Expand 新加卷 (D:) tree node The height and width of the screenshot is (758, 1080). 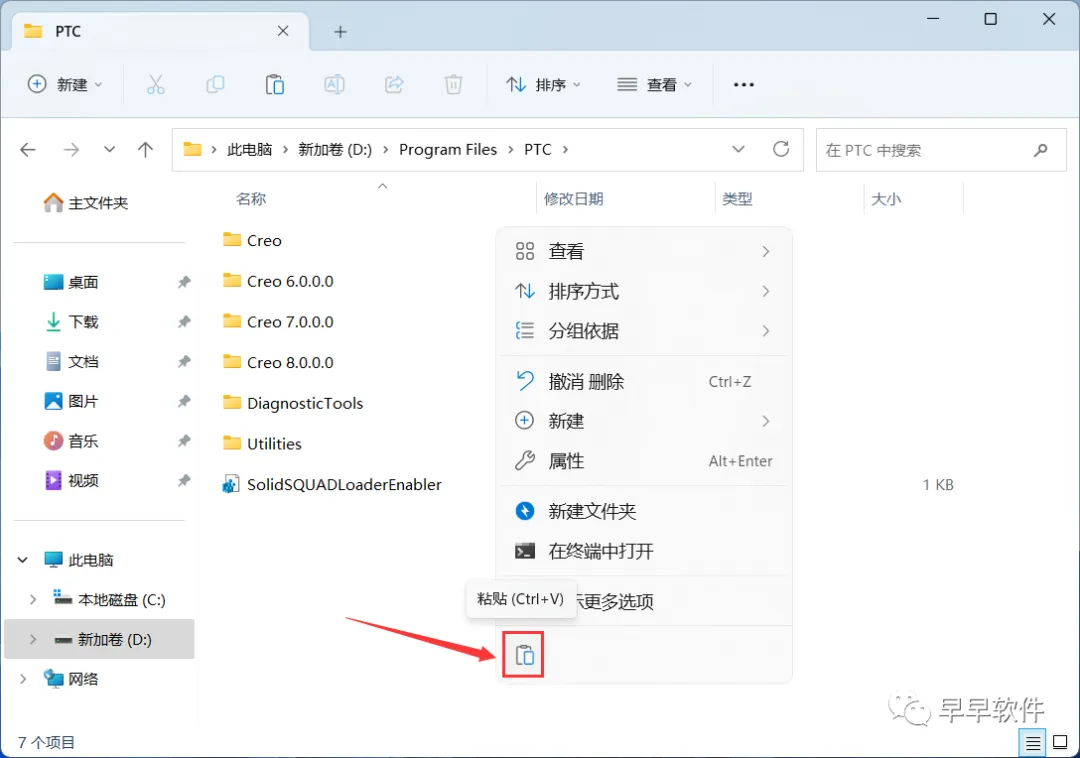pyautogui.click(x=32, y=640)
